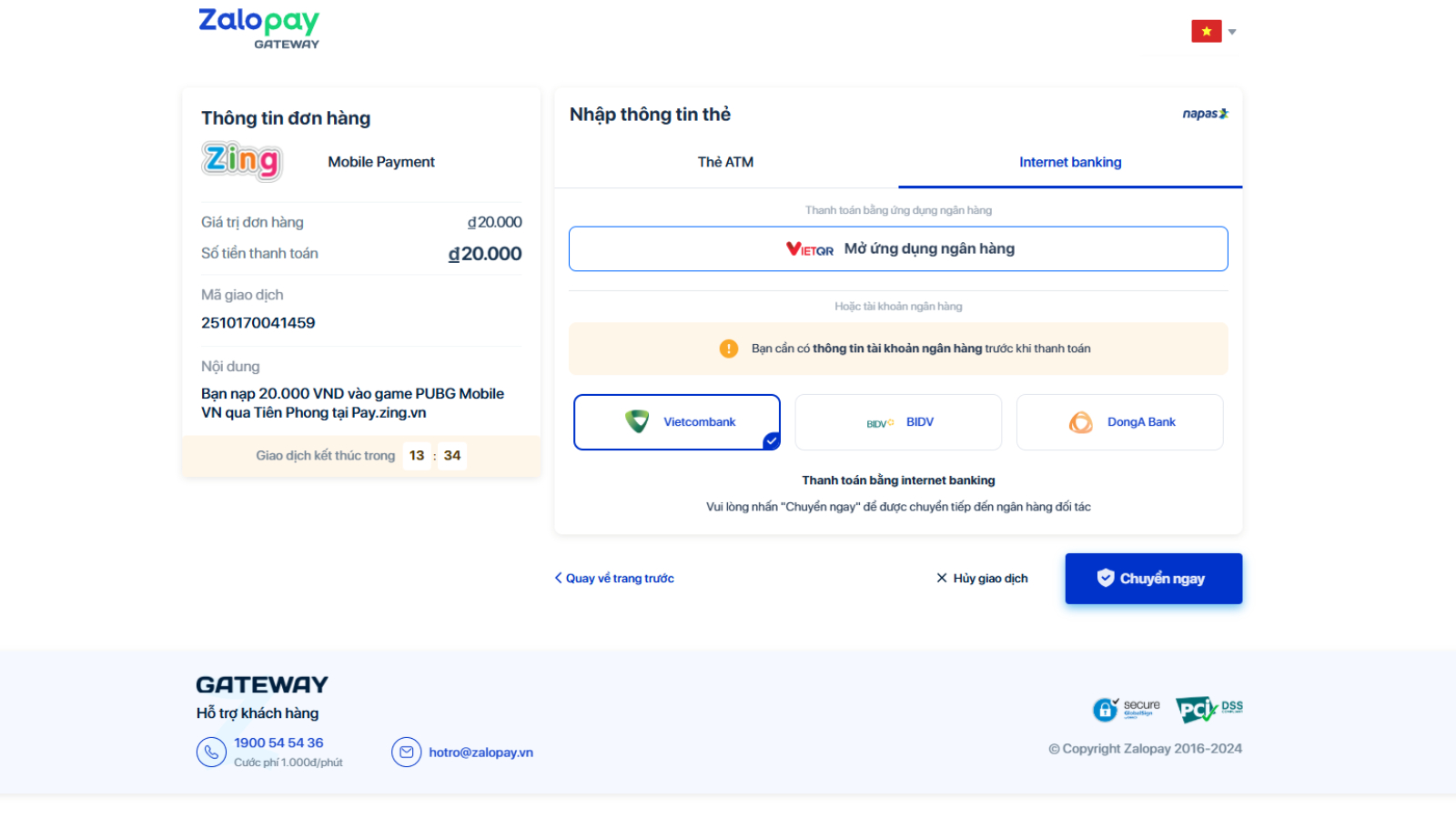The height and width of the screenshot is (819, 1456).
Task: Click the Zing logo in order info
Action: (242, 161)
